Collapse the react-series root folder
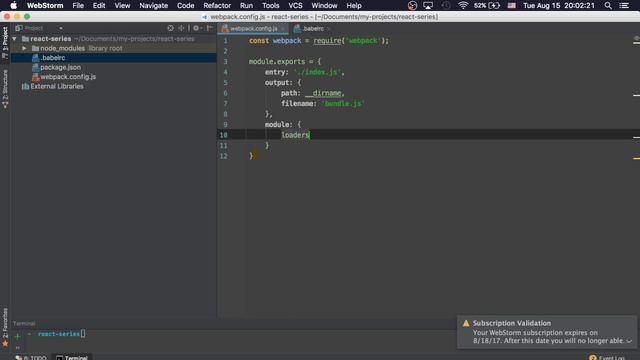The width and height of the screenshot is (640, 360). (x=15, y=39)
